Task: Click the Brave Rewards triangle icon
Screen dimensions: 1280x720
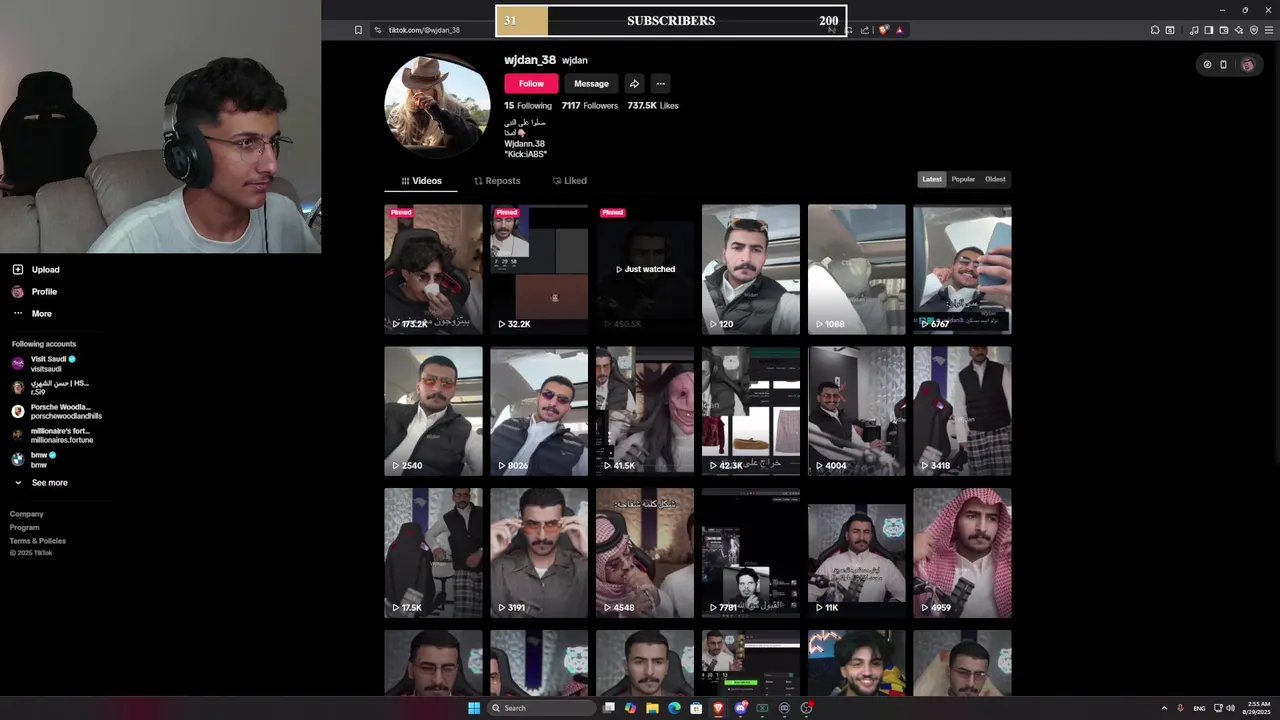Action: (x=900, y=30)
